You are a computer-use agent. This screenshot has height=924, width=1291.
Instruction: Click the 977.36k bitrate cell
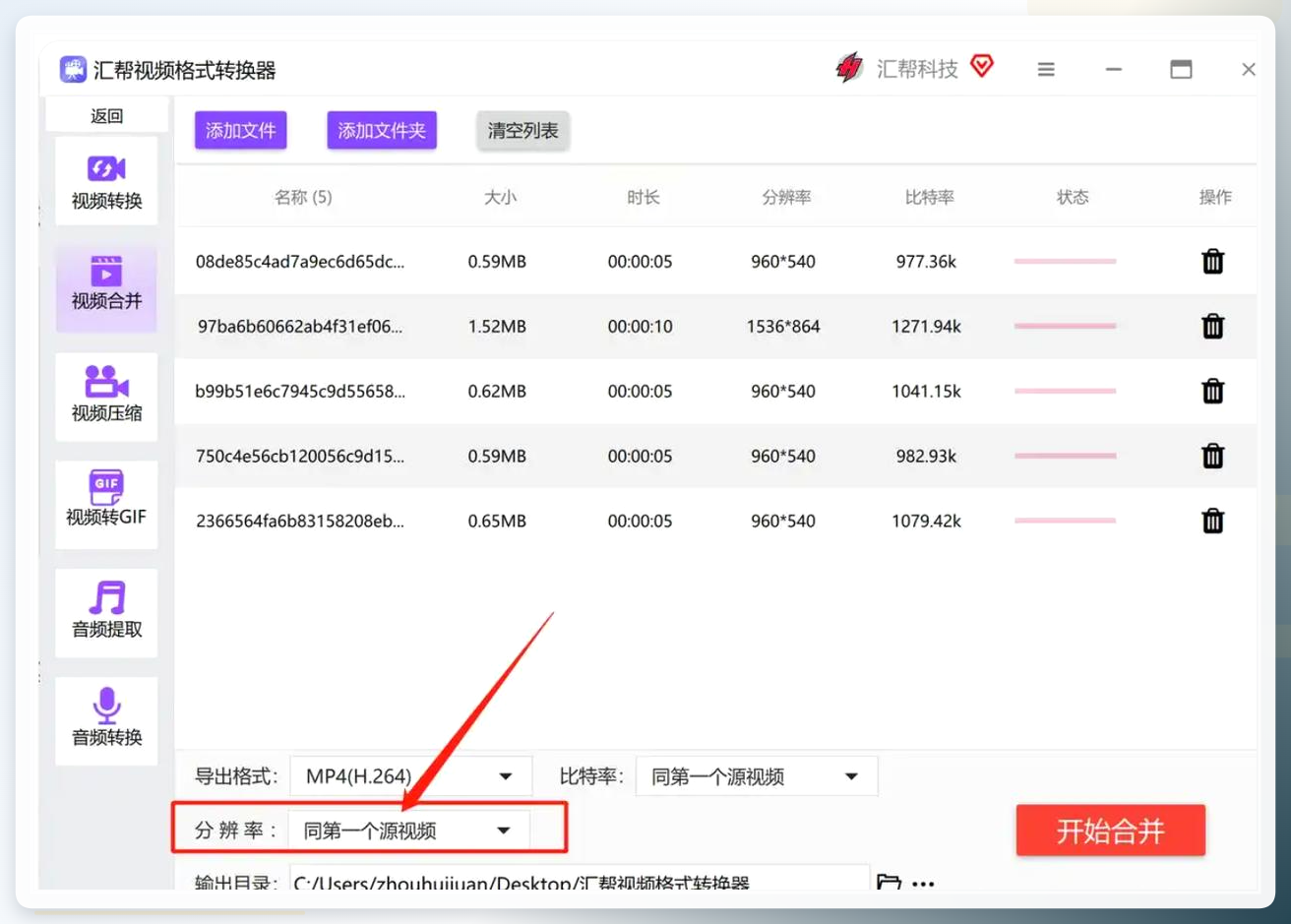[926, 261]
